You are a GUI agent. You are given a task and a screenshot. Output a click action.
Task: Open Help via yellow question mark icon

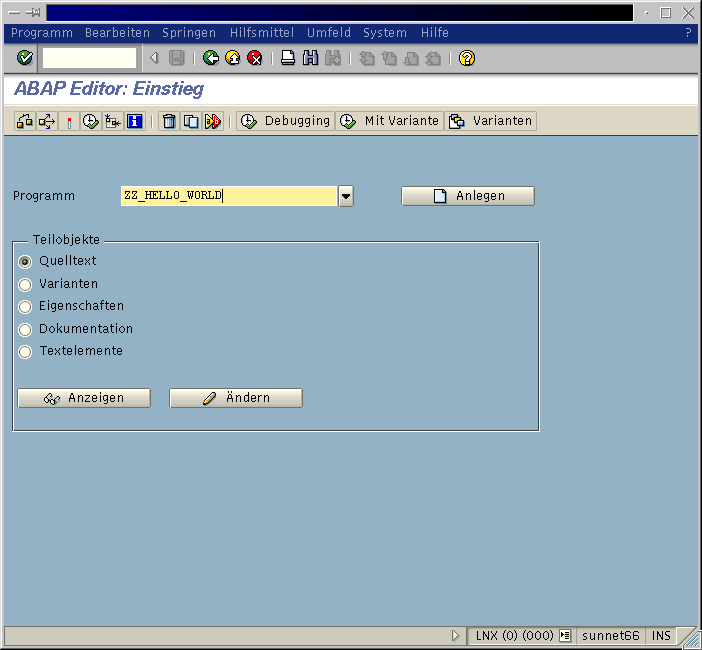[466, 58]
